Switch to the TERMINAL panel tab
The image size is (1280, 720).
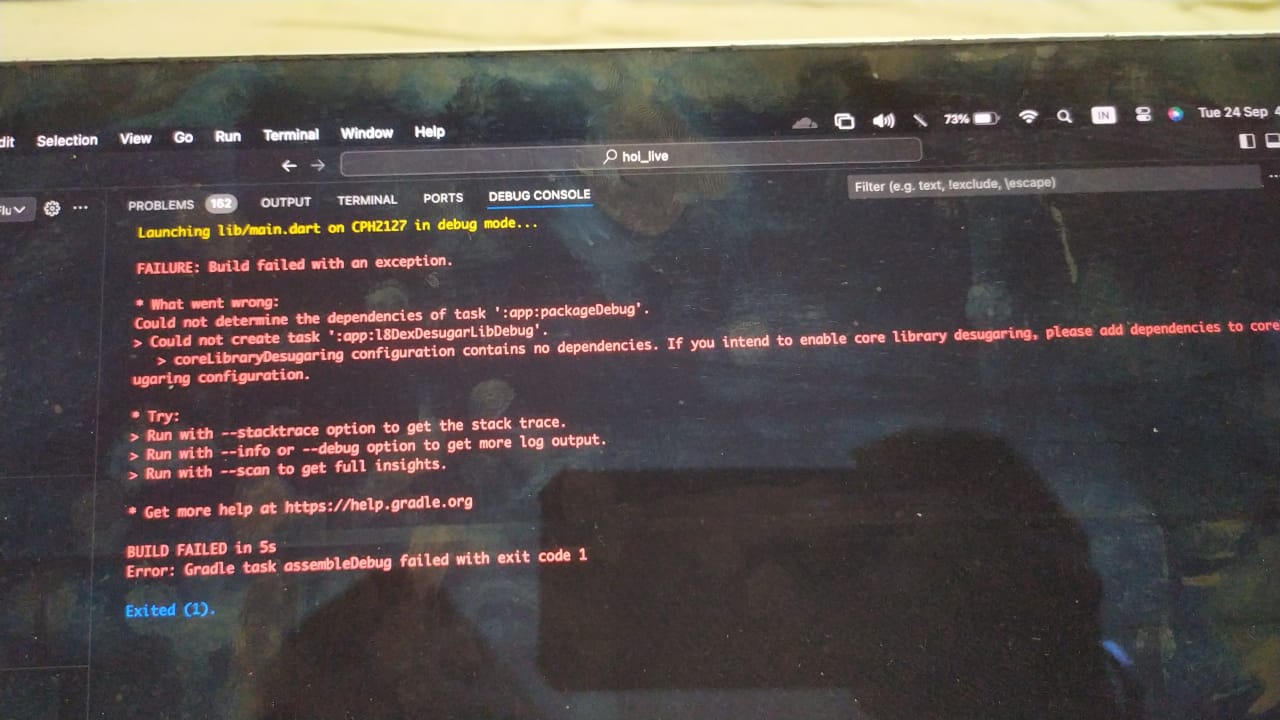(x=367, y=200)
